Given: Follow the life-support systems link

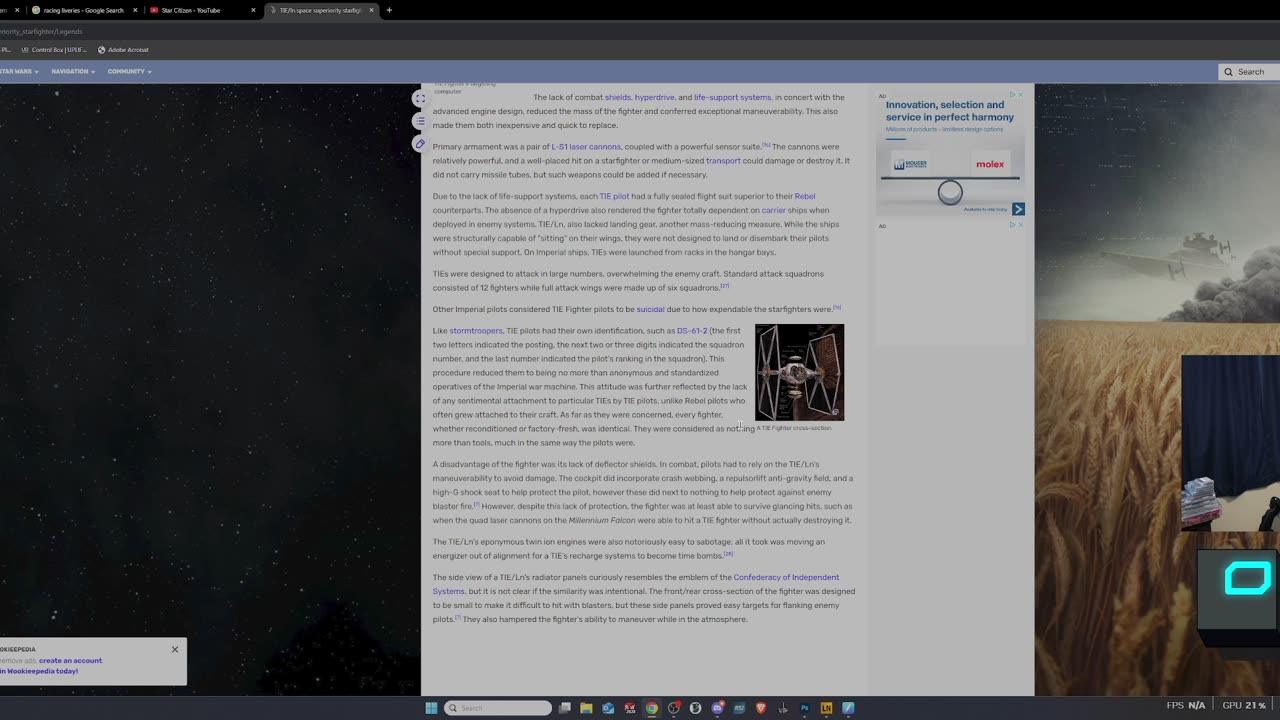Looking at the screenshot, I should point(732,97).
